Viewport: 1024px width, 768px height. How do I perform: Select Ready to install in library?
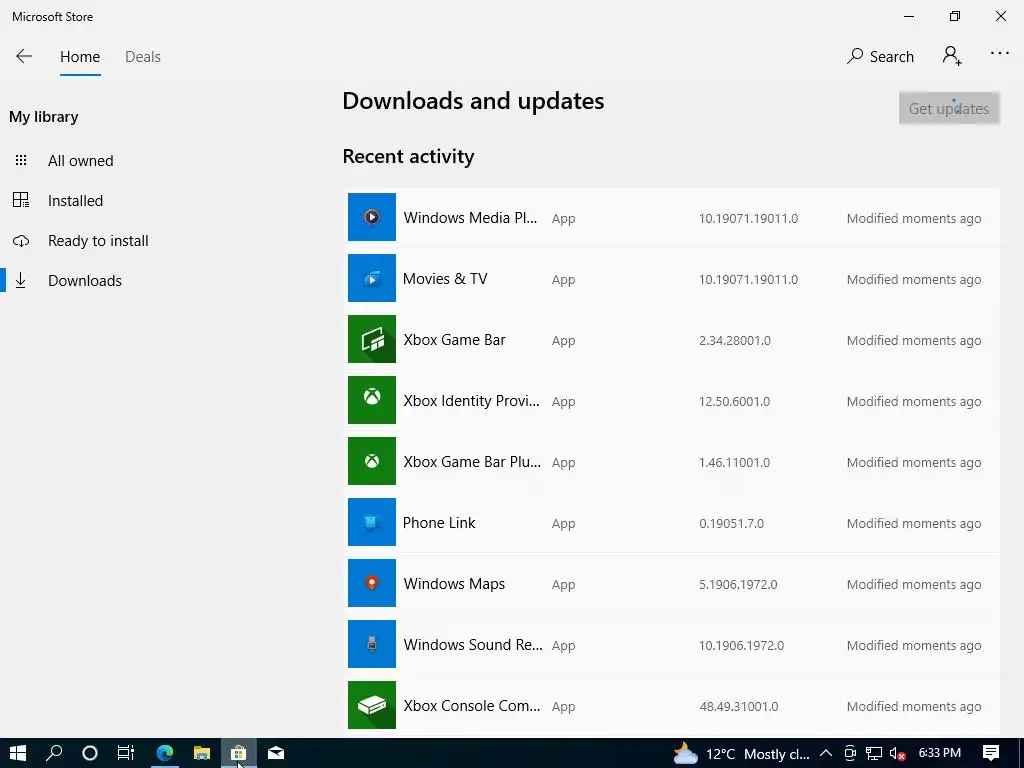tap(98, 241)
